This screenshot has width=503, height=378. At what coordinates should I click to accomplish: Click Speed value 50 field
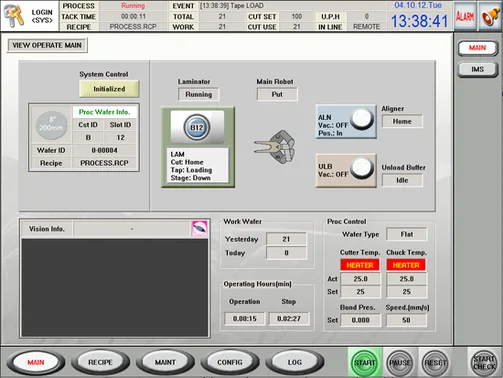(x=406, y=320)
